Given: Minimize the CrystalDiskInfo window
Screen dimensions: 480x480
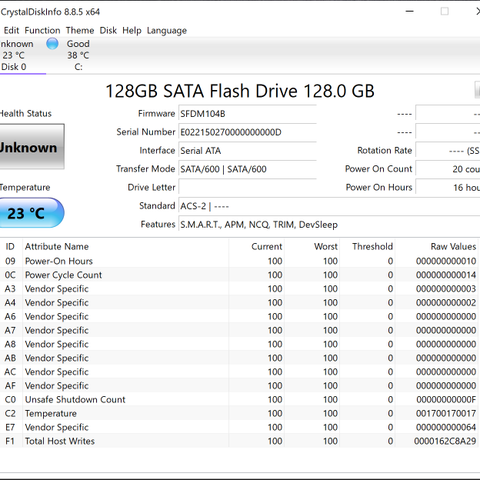Looking at the screenshot, I should point(410,12).
